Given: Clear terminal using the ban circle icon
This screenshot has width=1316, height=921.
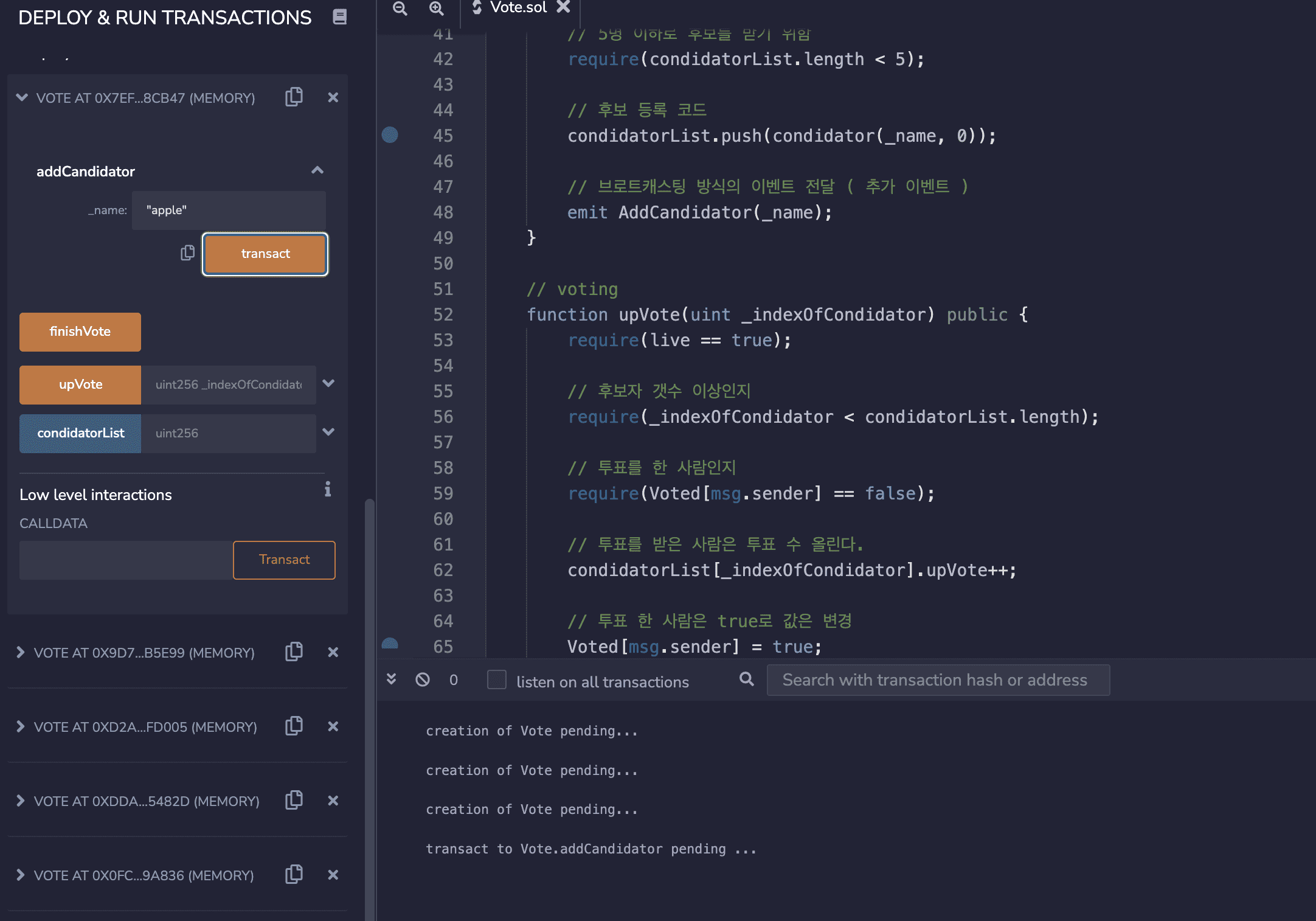Looking at the screenshot, I should [423, 679].
